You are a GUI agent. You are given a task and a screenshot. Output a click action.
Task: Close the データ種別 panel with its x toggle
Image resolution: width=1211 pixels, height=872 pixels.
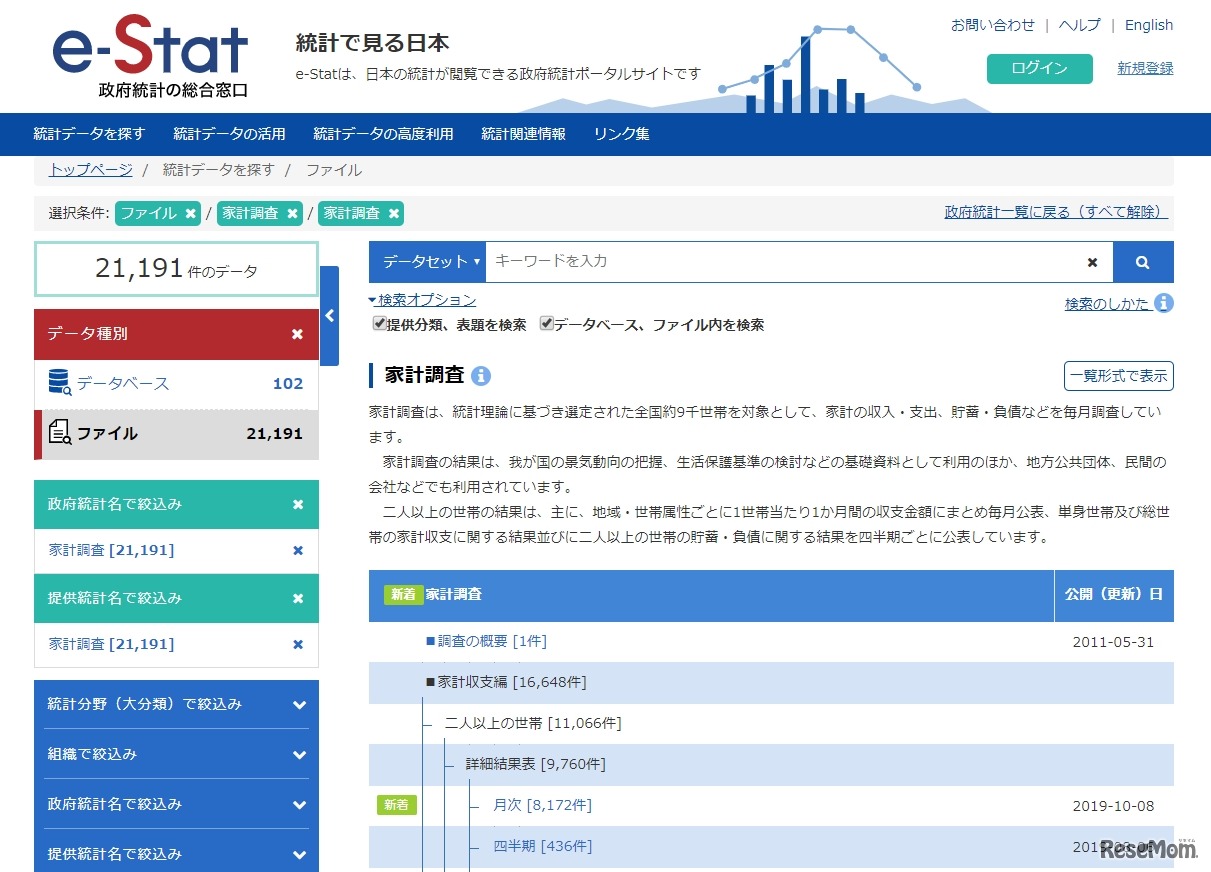pyautogui.click(x=298, y=334)
